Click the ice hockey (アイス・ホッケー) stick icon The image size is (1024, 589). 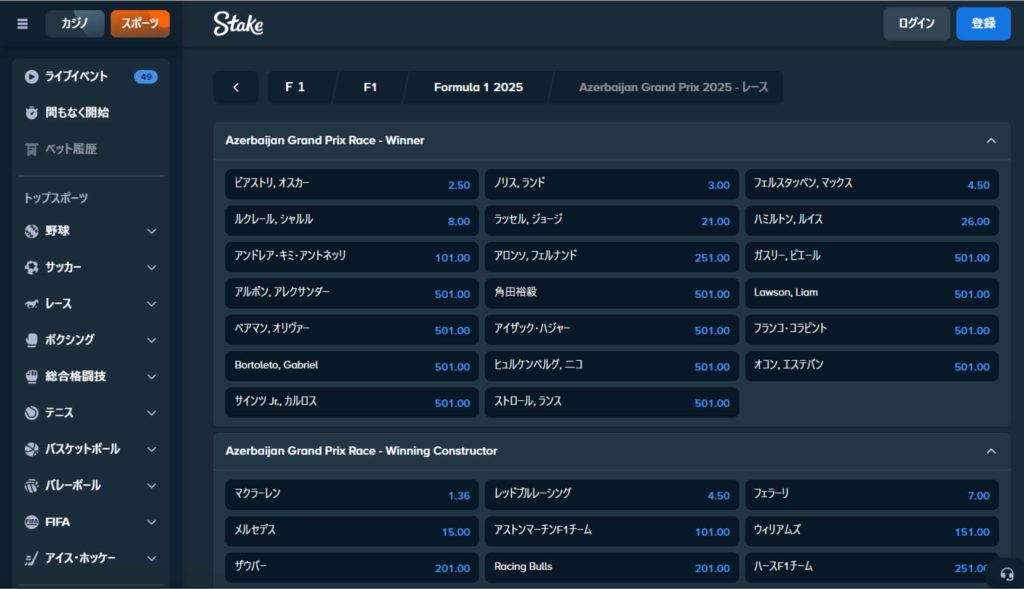point(31,558)
